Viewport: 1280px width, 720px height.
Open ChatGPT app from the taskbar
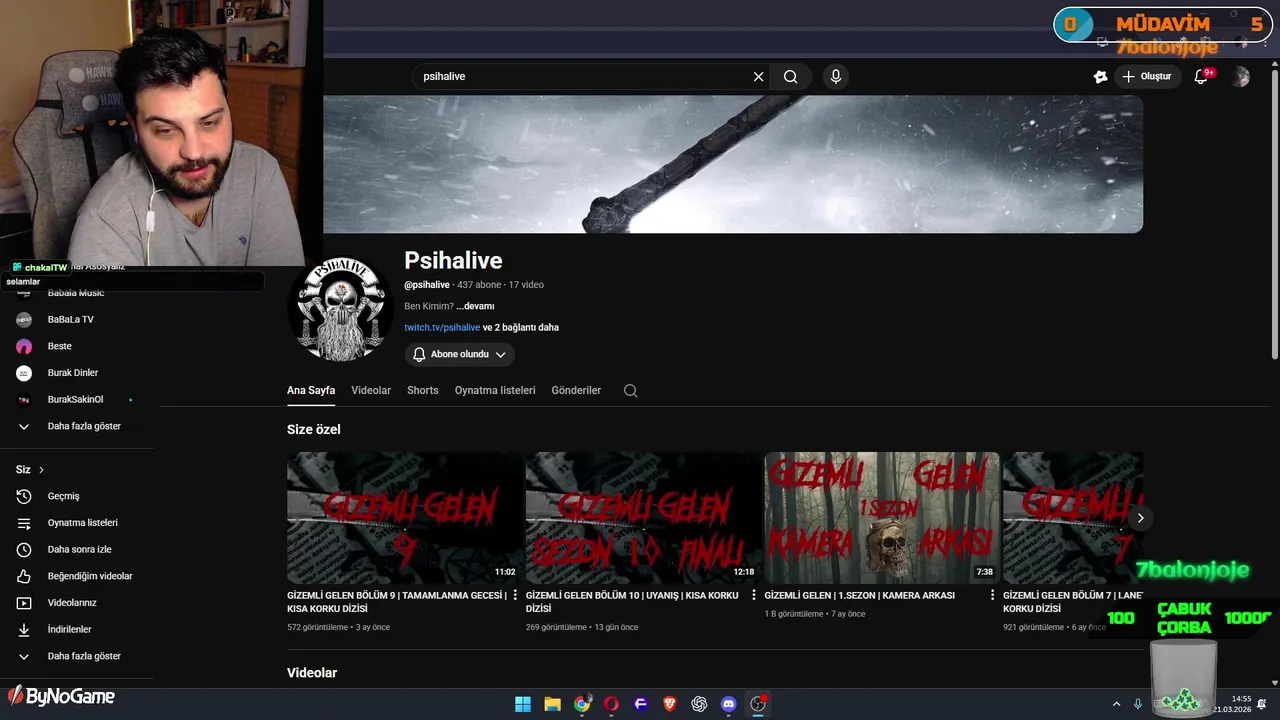(699, 704)
